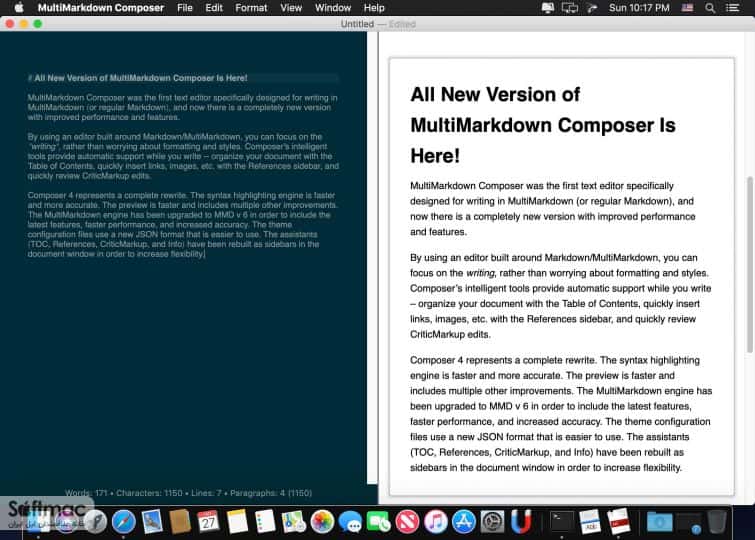Open Mail stamp icon in the Dock

tap(152, 522)
